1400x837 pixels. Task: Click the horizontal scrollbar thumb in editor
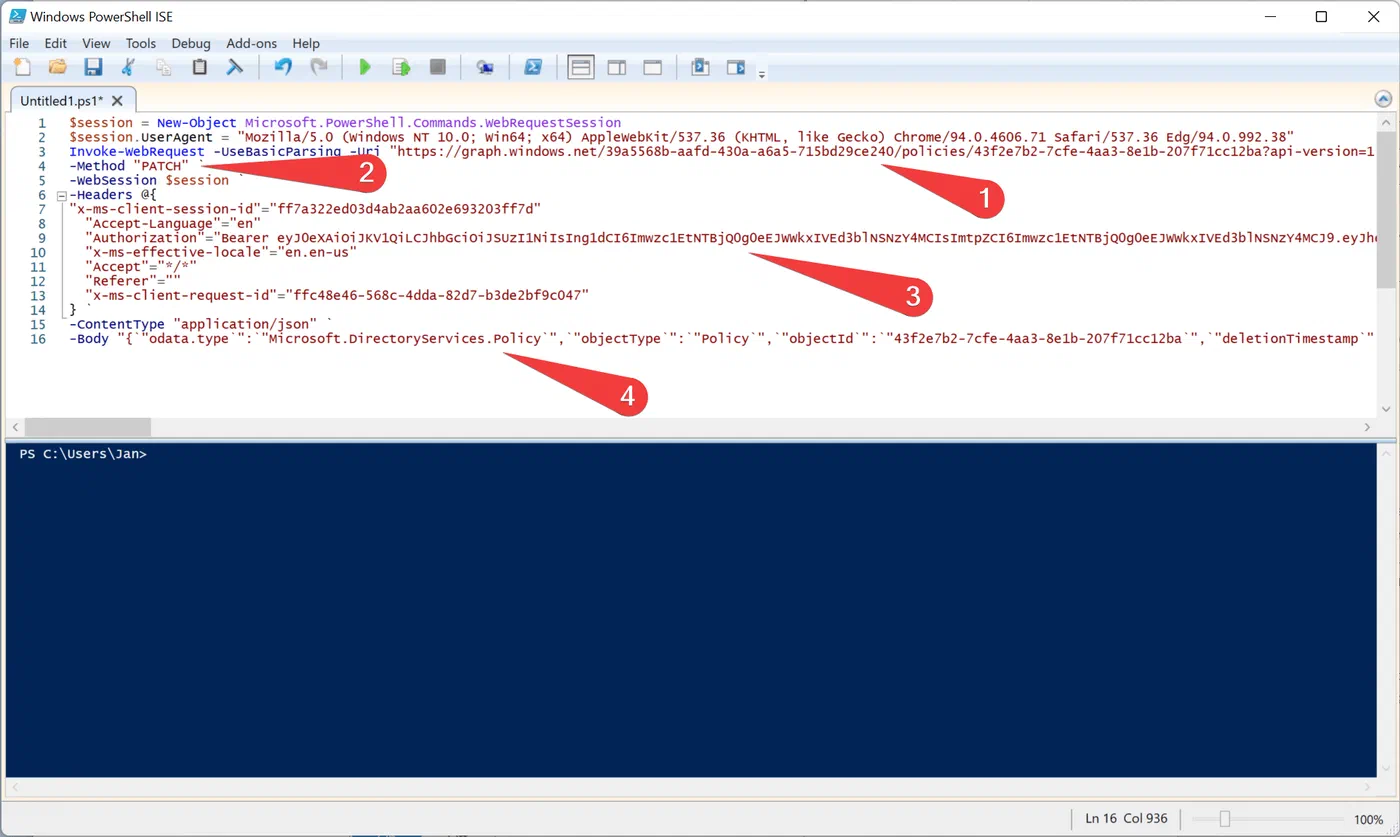[x=88, y=427]
